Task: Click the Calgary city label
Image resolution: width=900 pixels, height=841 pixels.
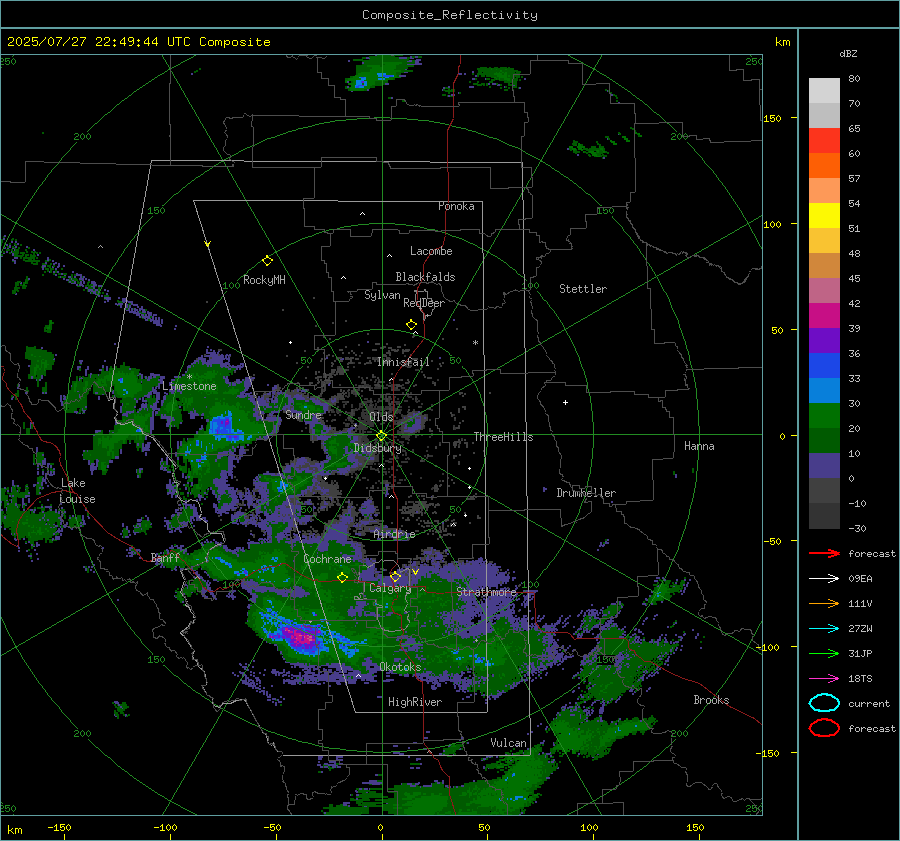Action: point(390,588)
